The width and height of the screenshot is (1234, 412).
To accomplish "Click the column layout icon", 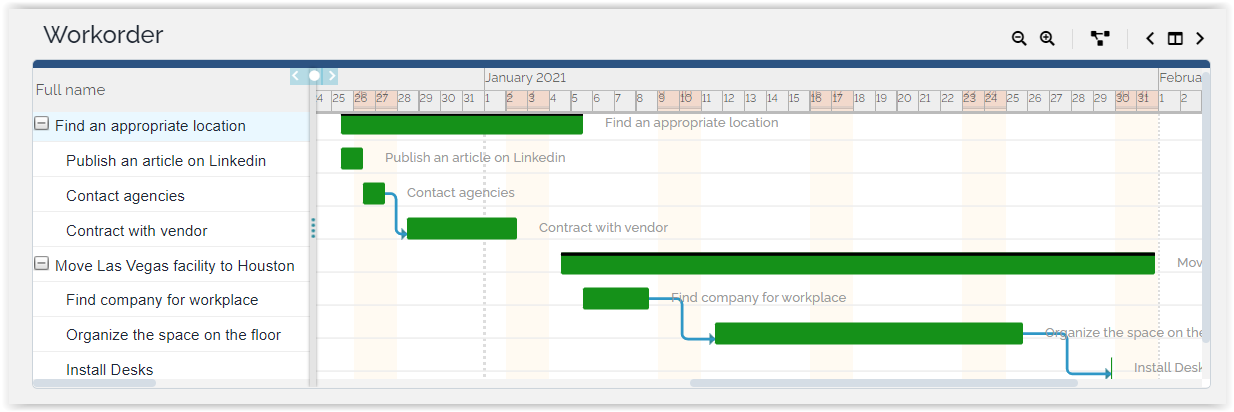I will tap(1175, 39).
